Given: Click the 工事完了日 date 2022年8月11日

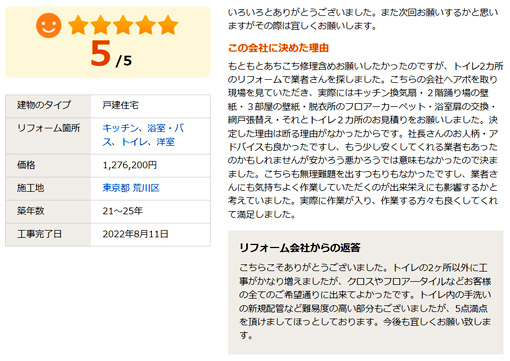Looking at the screenshot, I should tap(135, 234).
